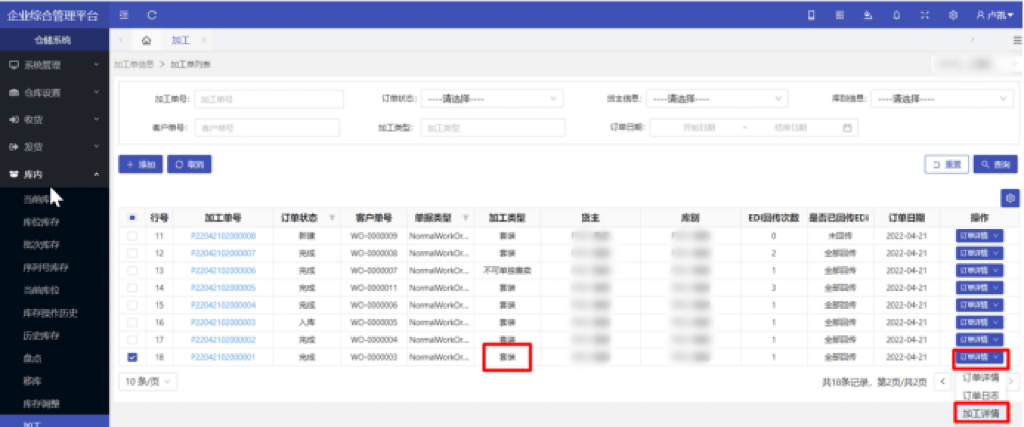The height and width of the screenshot is (427, 1024).
Task: Open the home tab icon
Action: pyautogui.click(x=147, y=40)
